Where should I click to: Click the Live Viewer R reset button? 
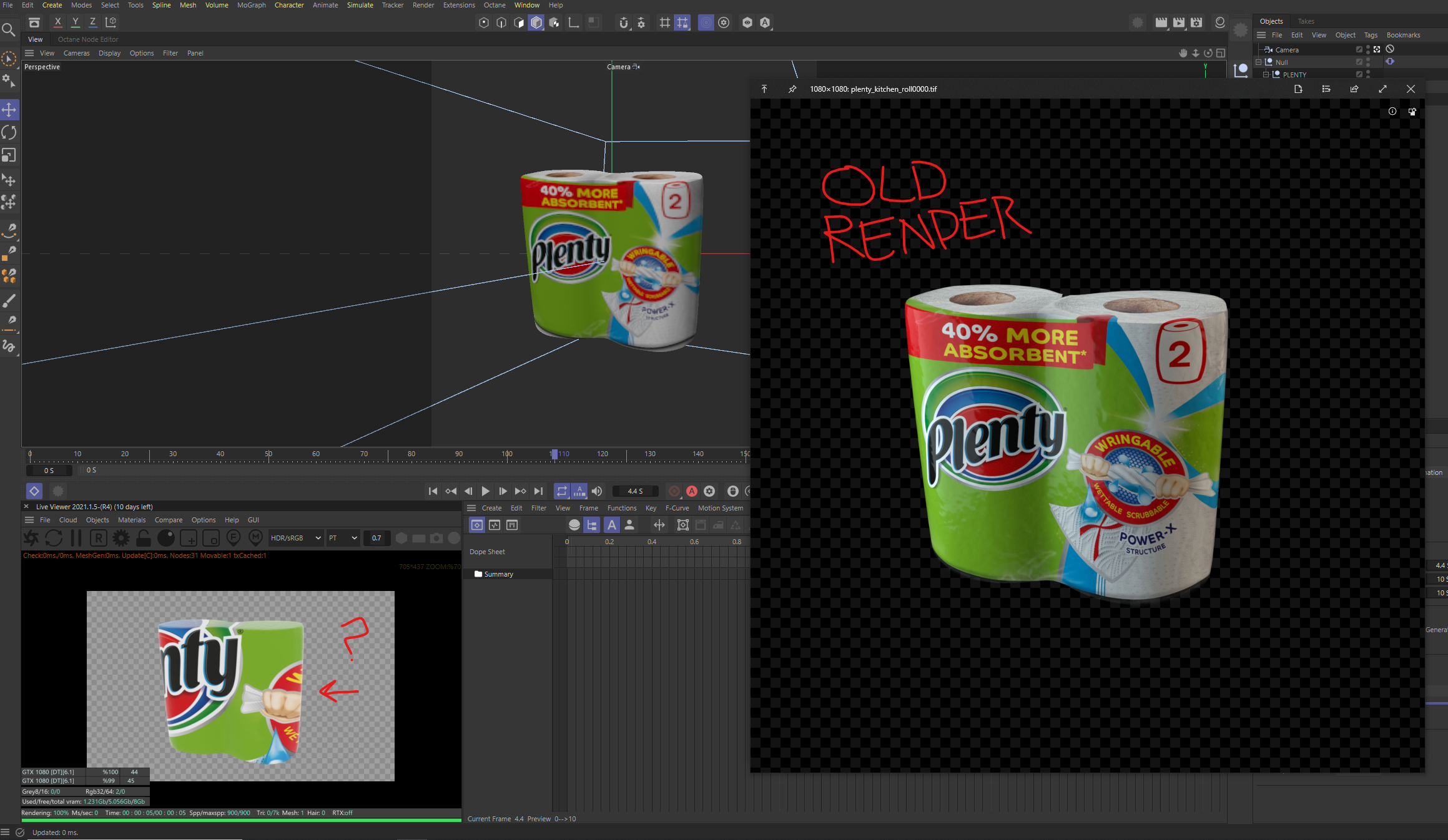point(99,538)
